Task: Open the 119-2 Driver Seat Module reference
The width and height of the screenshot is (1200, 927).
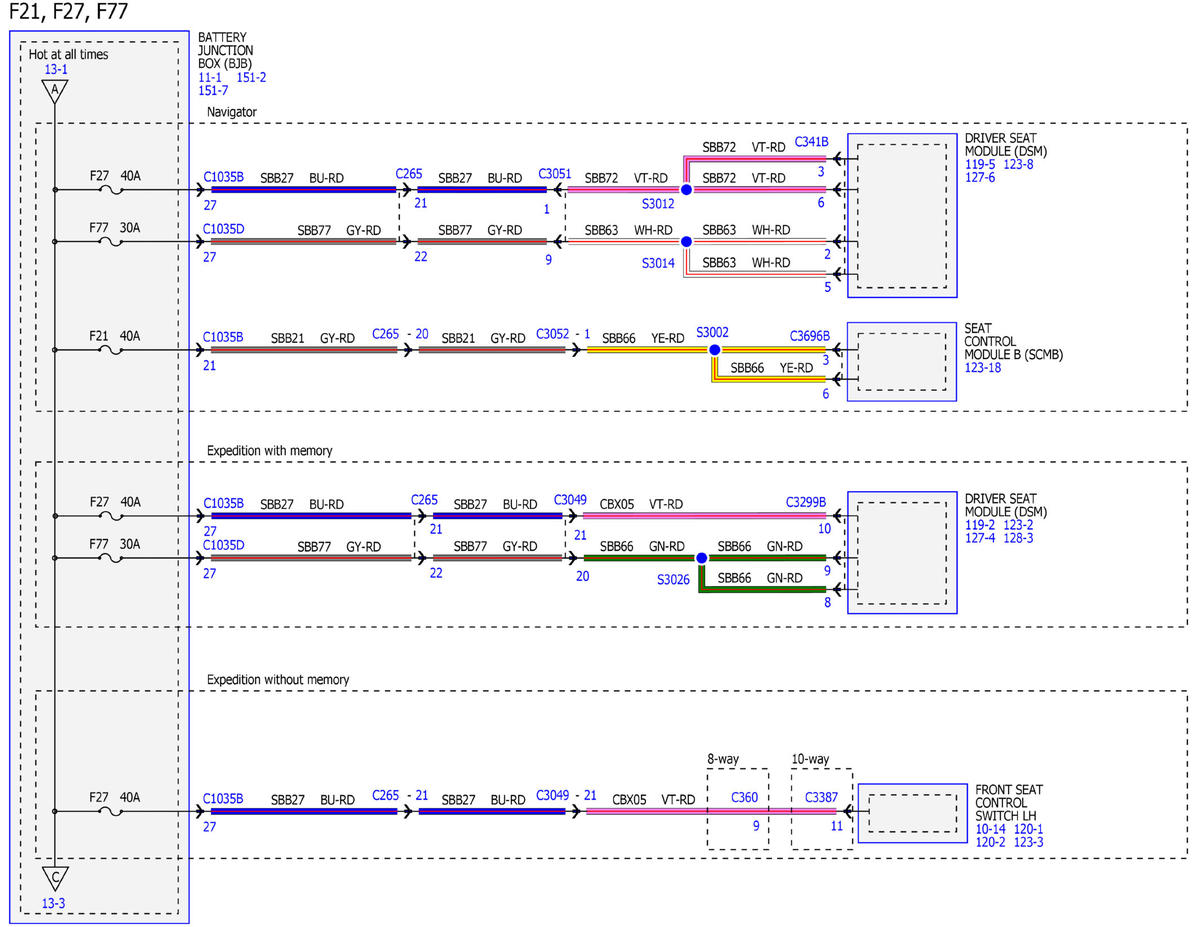Action: point(980,524)
